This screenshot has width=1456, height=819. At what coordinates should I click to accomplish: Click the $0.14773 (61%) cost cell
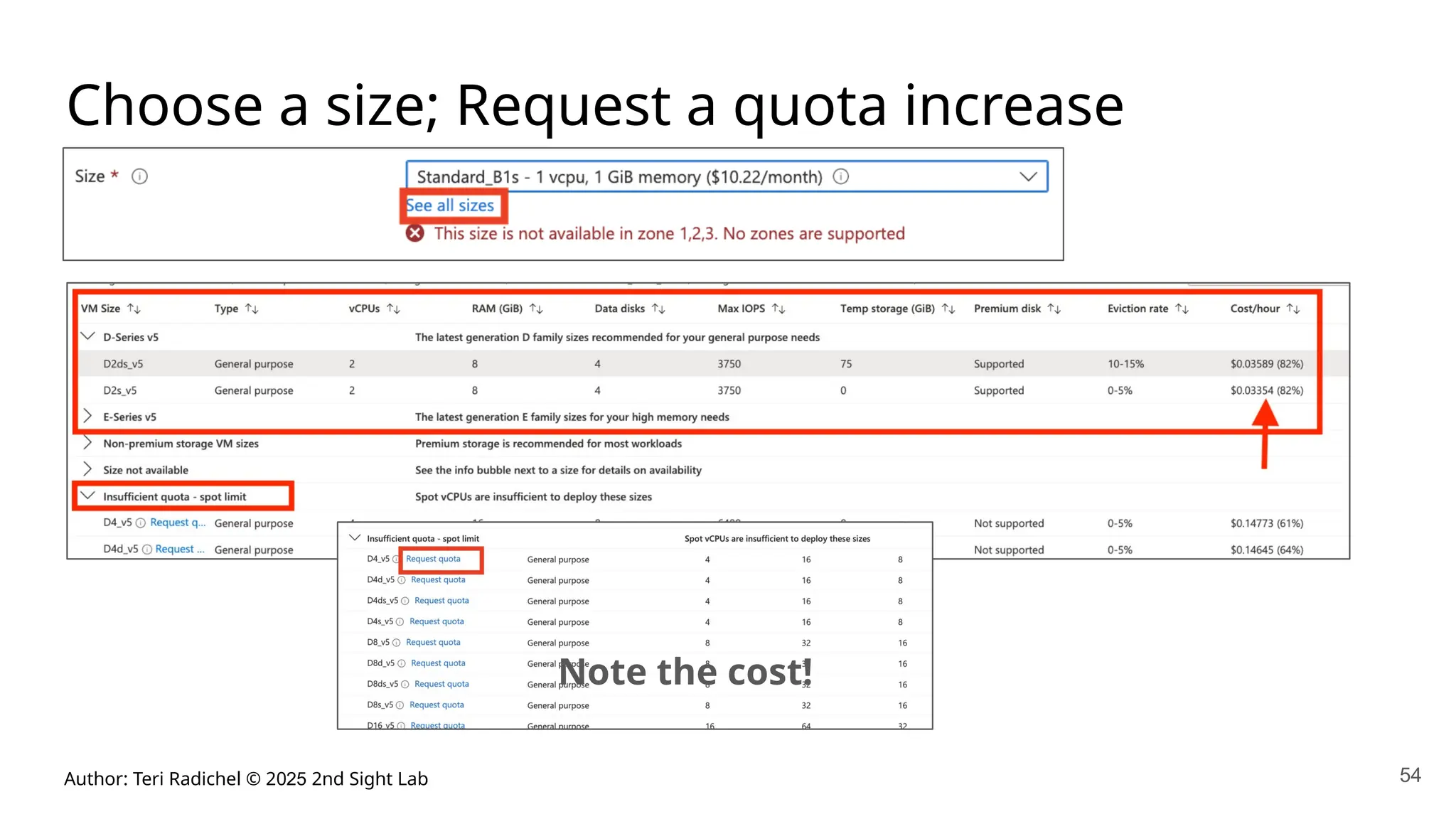point(1266,523)
